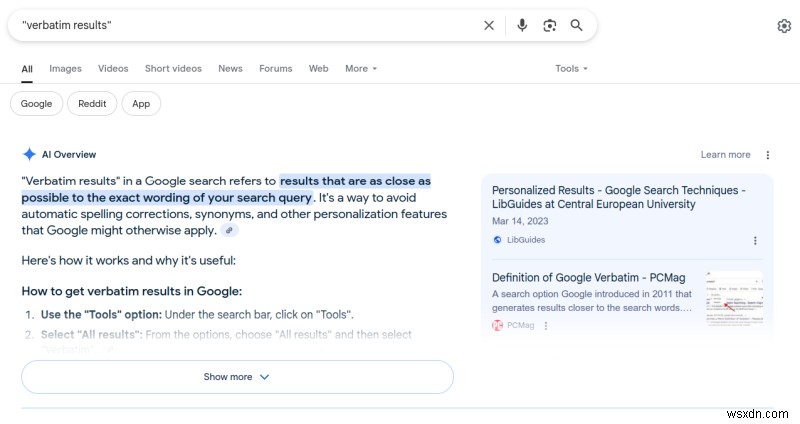Open Definition of Google Verbatim PCMag link
Image resolution: width=800 pixels, height=424 pixels.
point(588,278)
